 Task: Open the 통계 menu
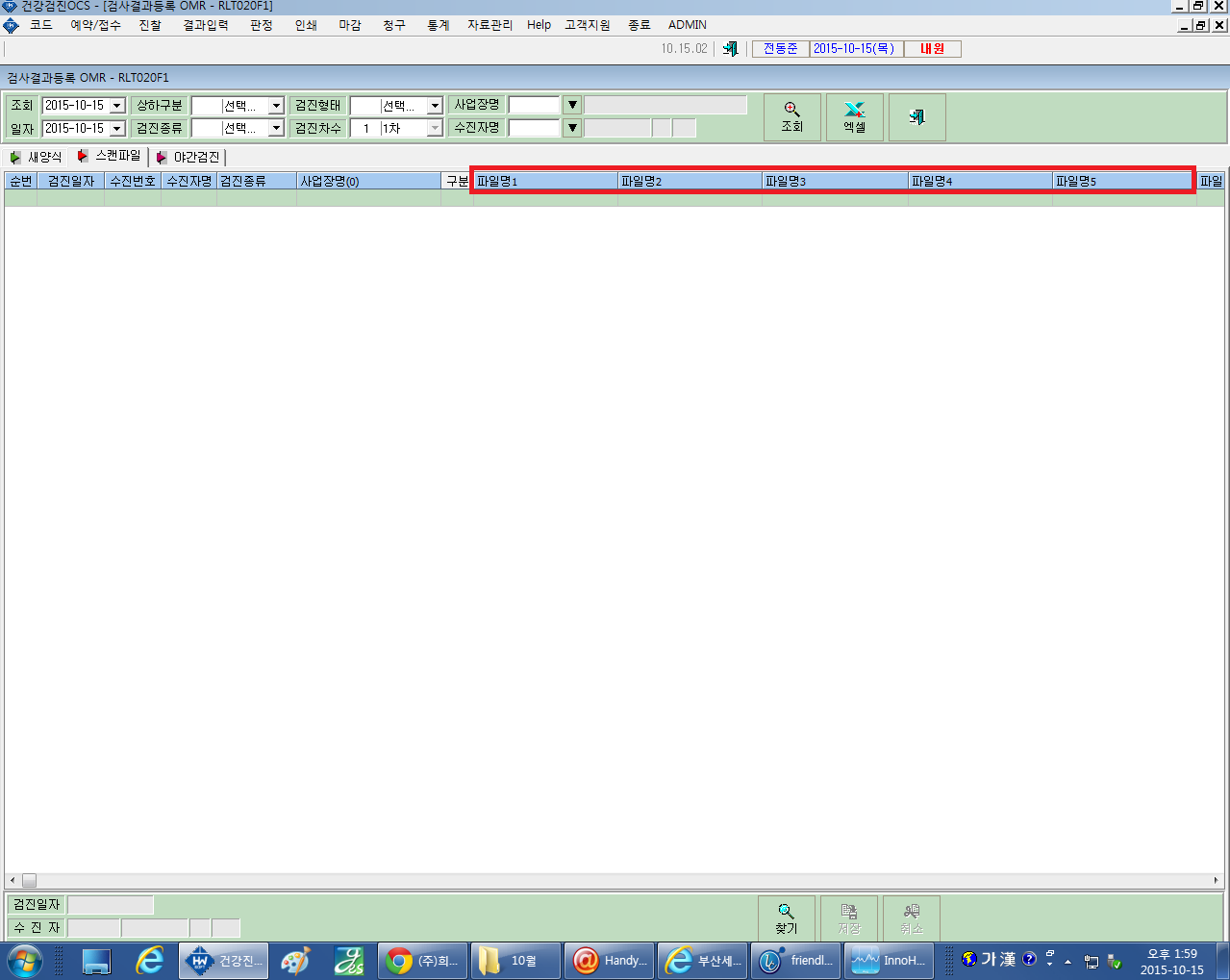click(x=439, y=25)
